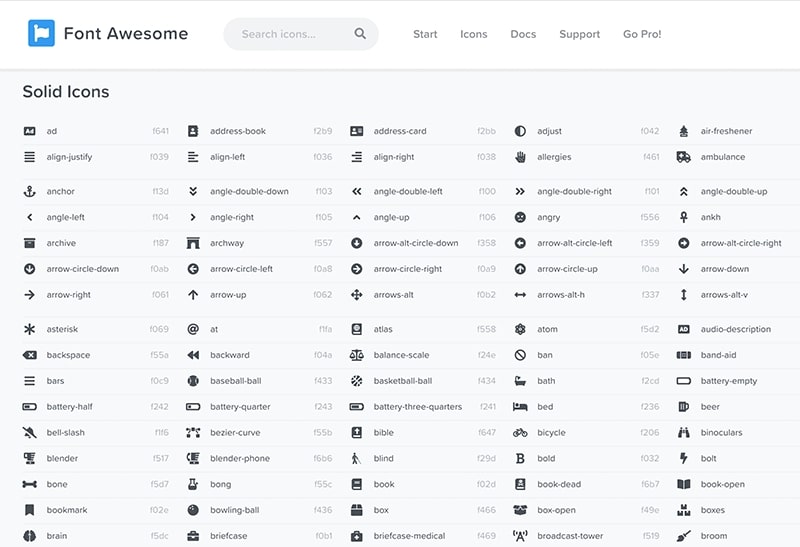Viewport: 800px width, 547px height.
Task: Select the asterisk icon glyph
Action: point(30,329)
